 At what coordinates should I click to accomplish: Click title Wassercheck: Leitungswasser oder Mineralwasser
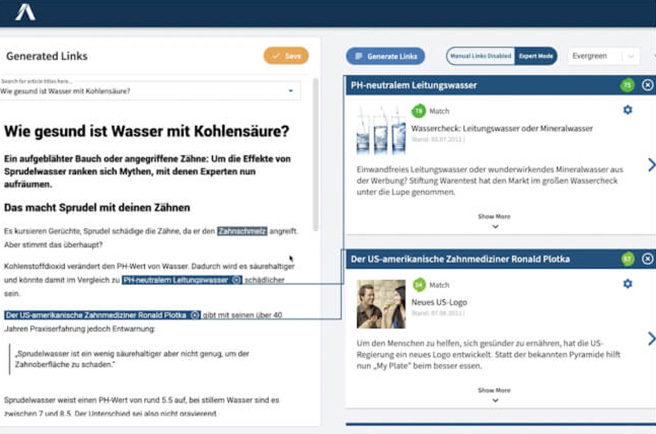tap(502, 128)
